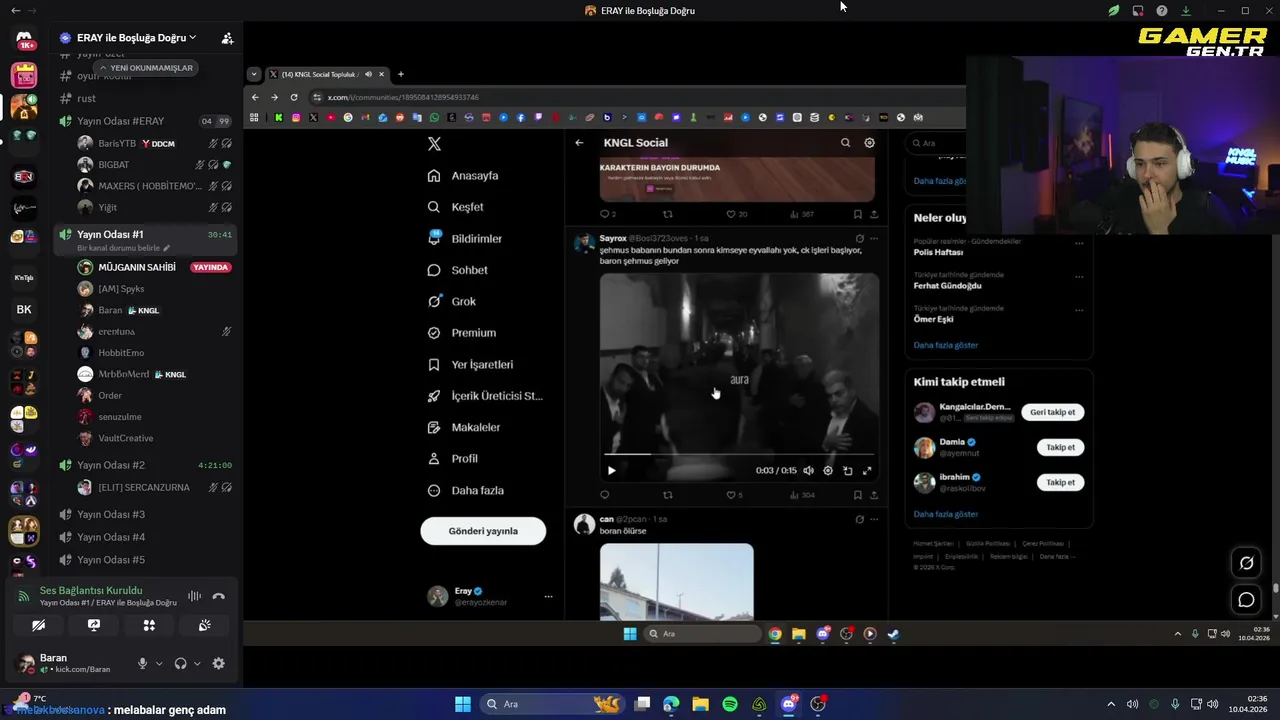Click Geri takip et for Kangalcılar
Image resolution: width=1280 pixels, height=720 pixels.
1053,412
